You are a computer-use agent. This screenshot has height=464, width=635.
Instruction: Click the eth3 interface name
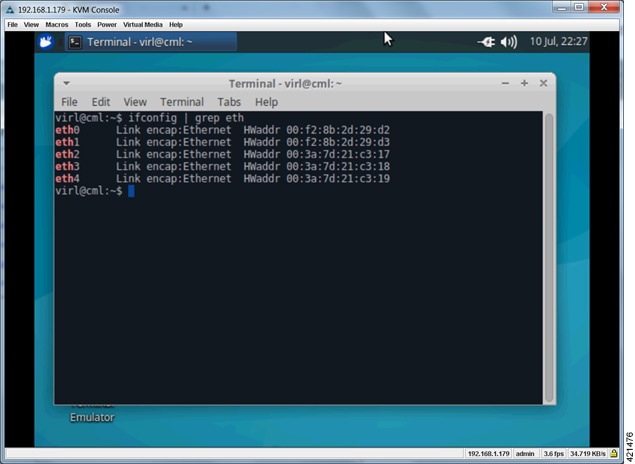pyautogui.click(x=67, y=166)
